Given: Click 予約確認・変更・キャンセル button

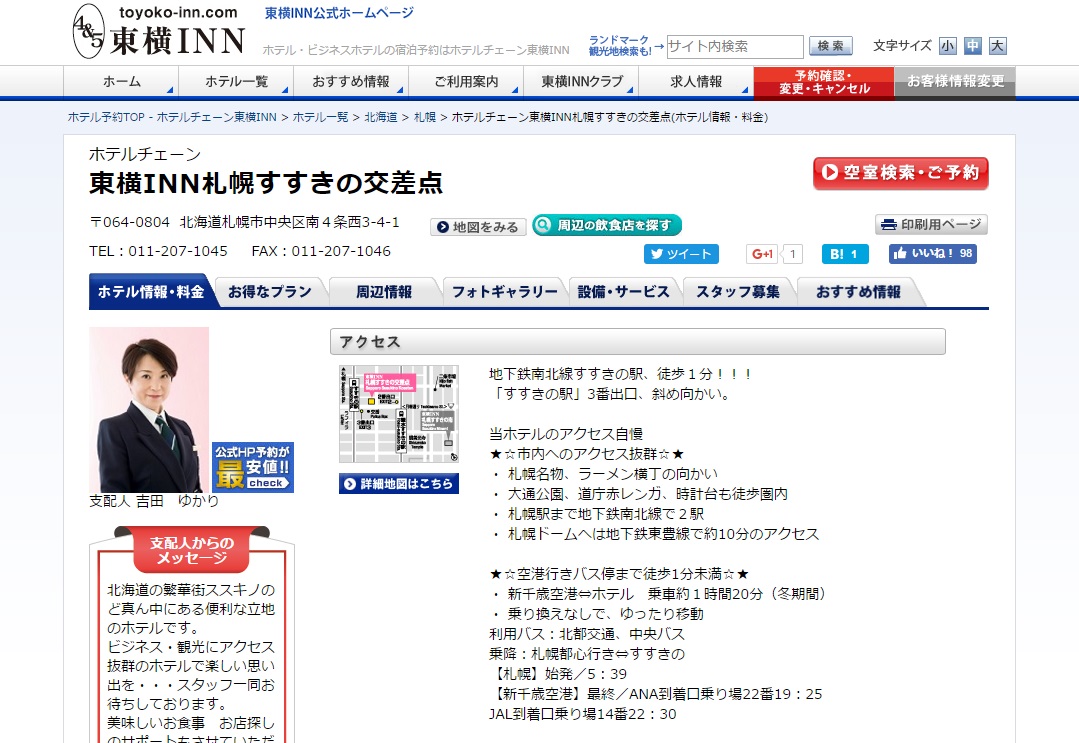Looking at the screenshot, I should (824, 83).
